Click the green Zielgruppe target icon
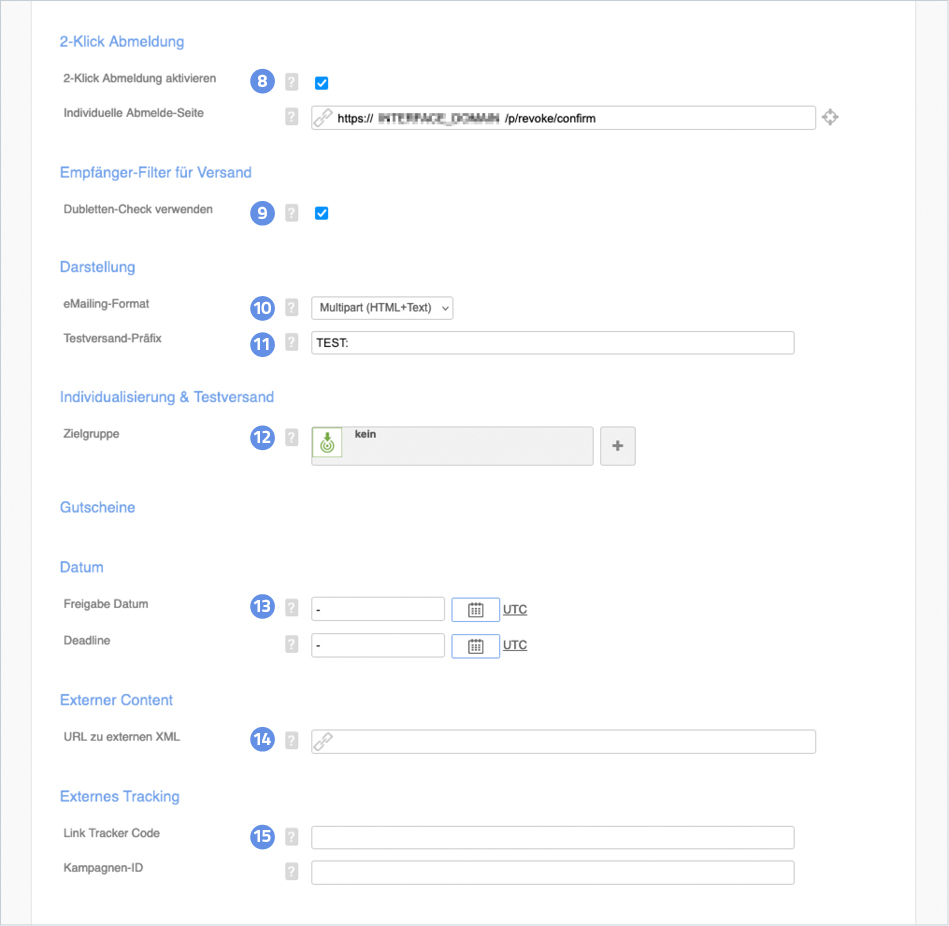 click(x=327, y=442)
